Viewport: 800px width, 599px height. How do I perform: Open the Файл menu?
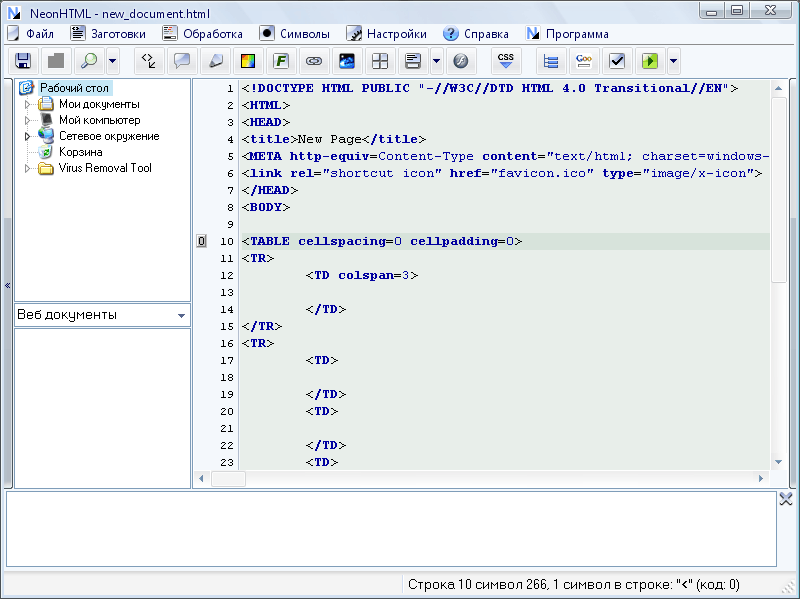[31, 34]
